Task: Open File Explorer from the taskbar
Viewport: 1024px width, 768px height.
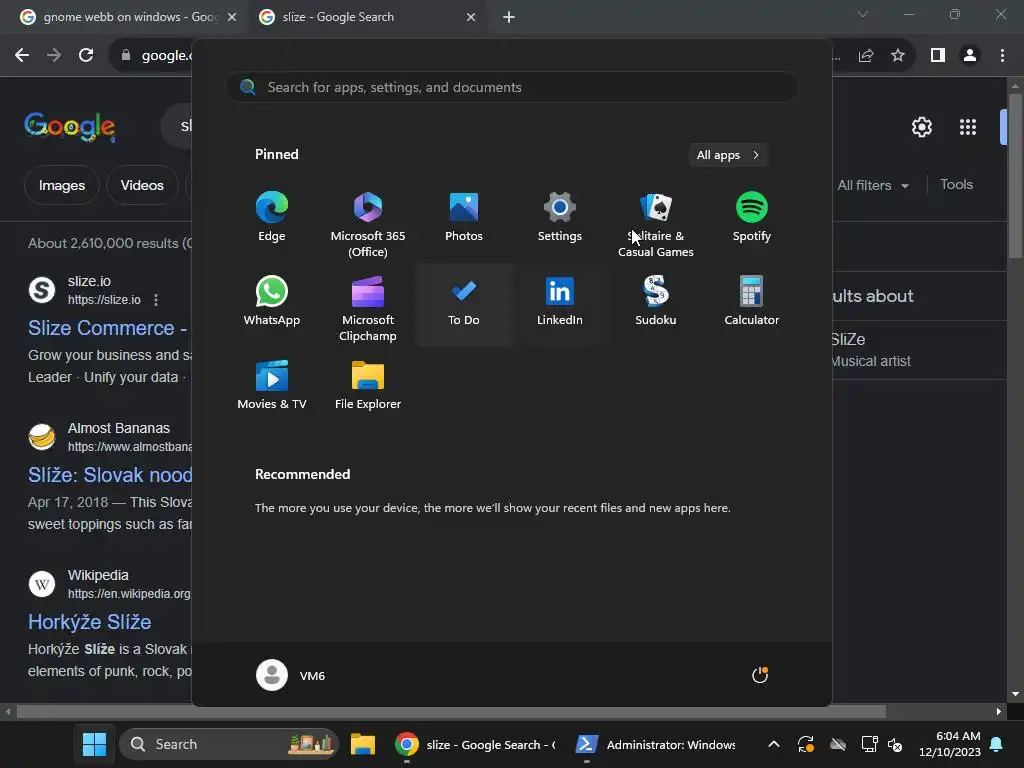Action: click(x=362, y=744)
